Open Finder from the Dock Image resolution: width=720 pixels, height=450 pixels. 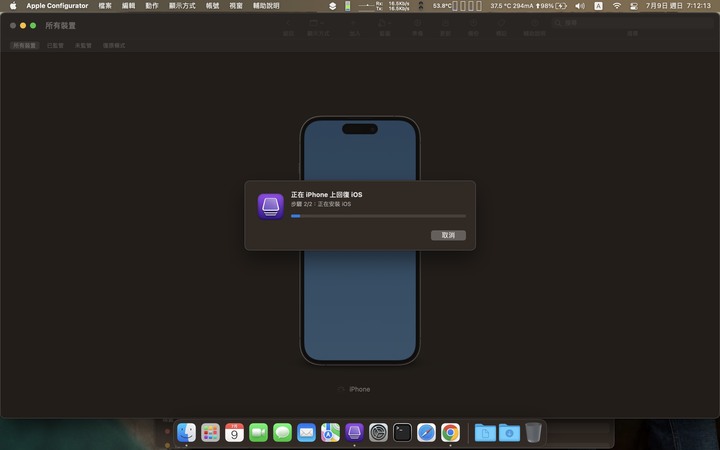pyautogui.click(x=186, y=433)
